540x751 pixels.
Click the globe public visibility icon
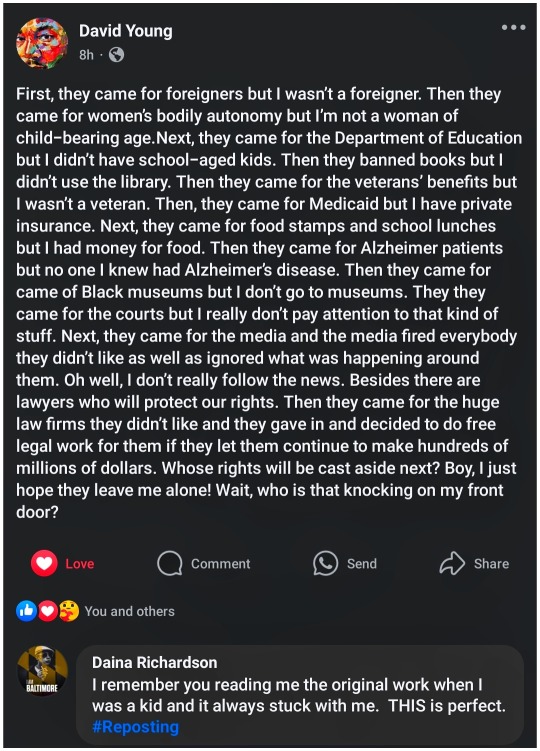click(116, 55)
